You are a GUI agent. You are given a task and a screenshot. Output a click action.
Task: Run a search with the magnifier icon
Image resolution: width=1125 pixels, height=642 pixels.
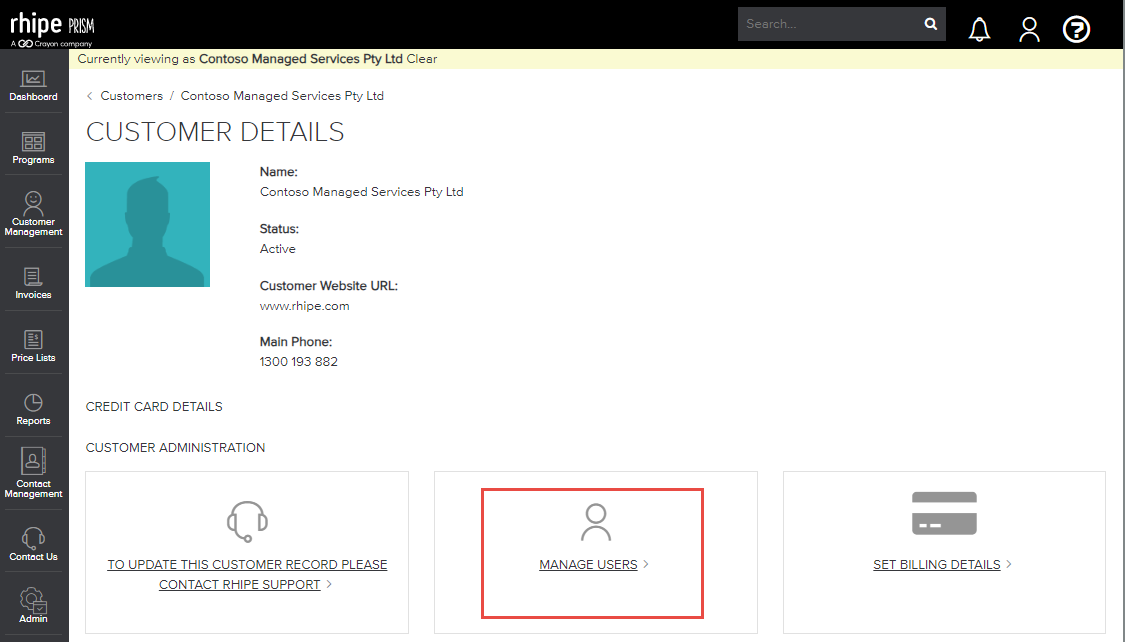(x=930, y=23)
